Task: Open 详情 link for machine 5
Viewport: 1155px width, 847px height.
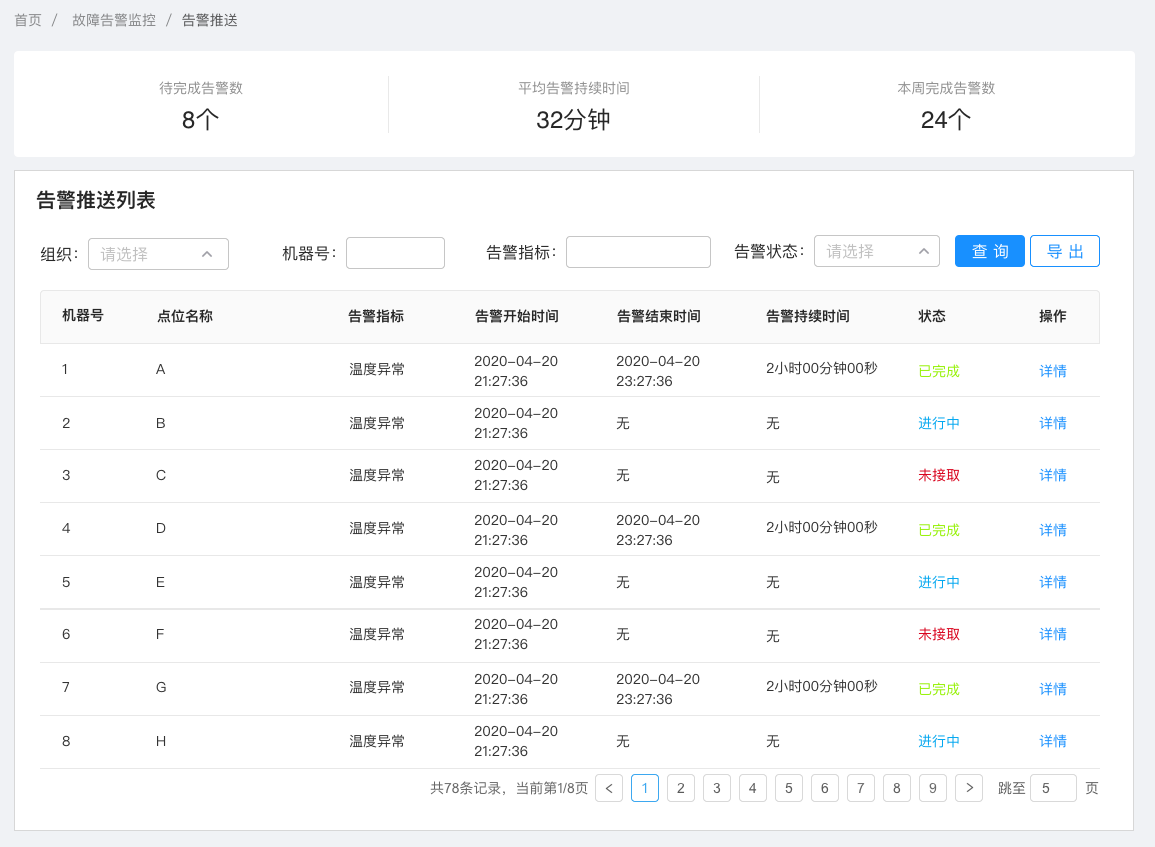Action: coord(1052,582)
